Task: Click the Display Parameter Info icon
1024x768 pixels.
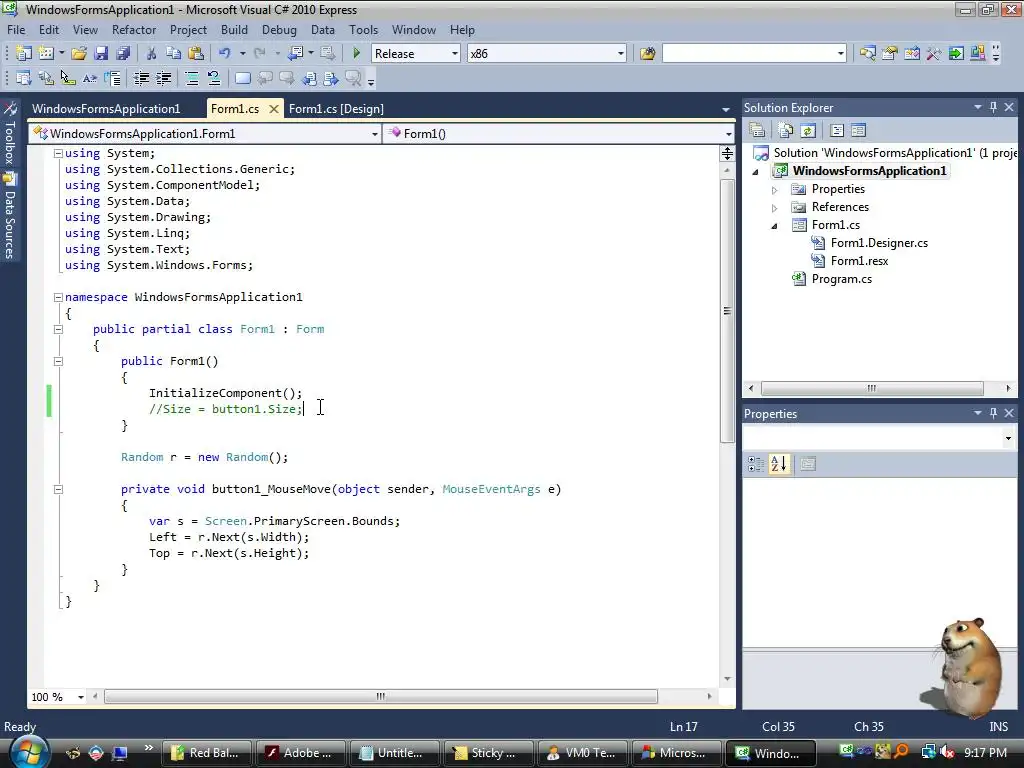Action: coord(46,78)
